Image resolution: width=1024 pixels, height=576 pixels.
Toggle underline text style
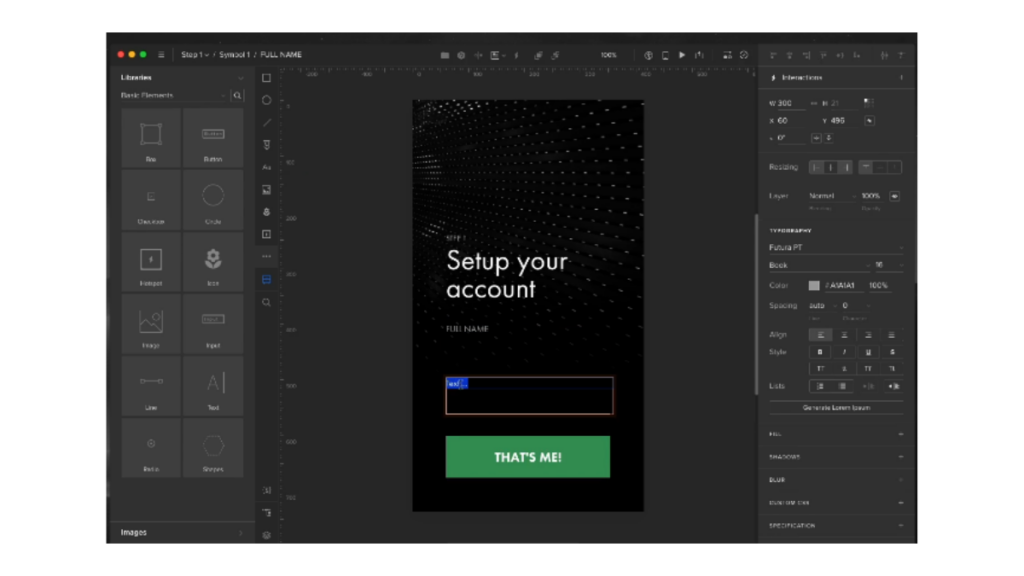pyautogui.click(x=868, y=352)
